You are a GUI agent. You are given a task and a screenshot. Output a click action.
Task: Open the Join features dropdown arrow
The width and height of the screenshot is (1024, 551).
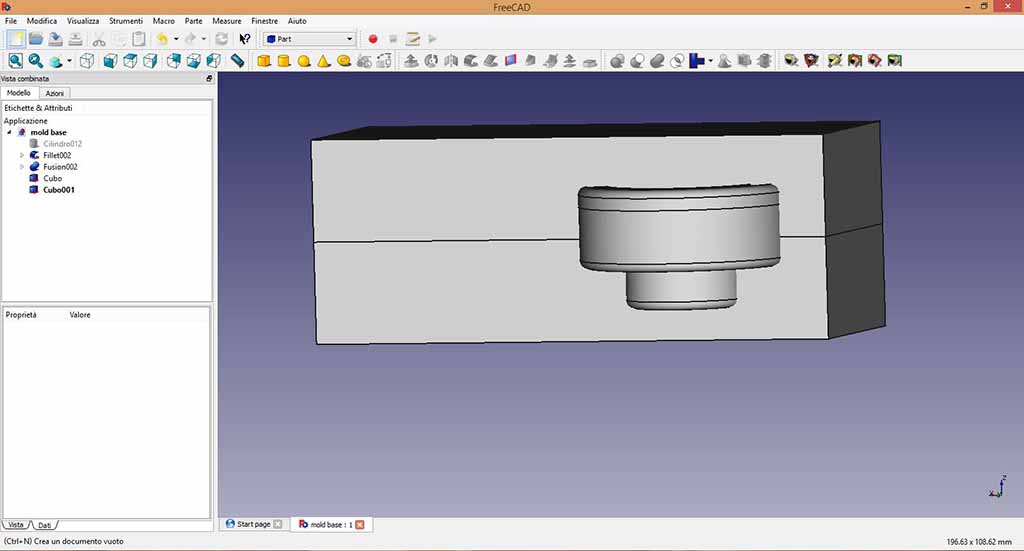(711, 61)
